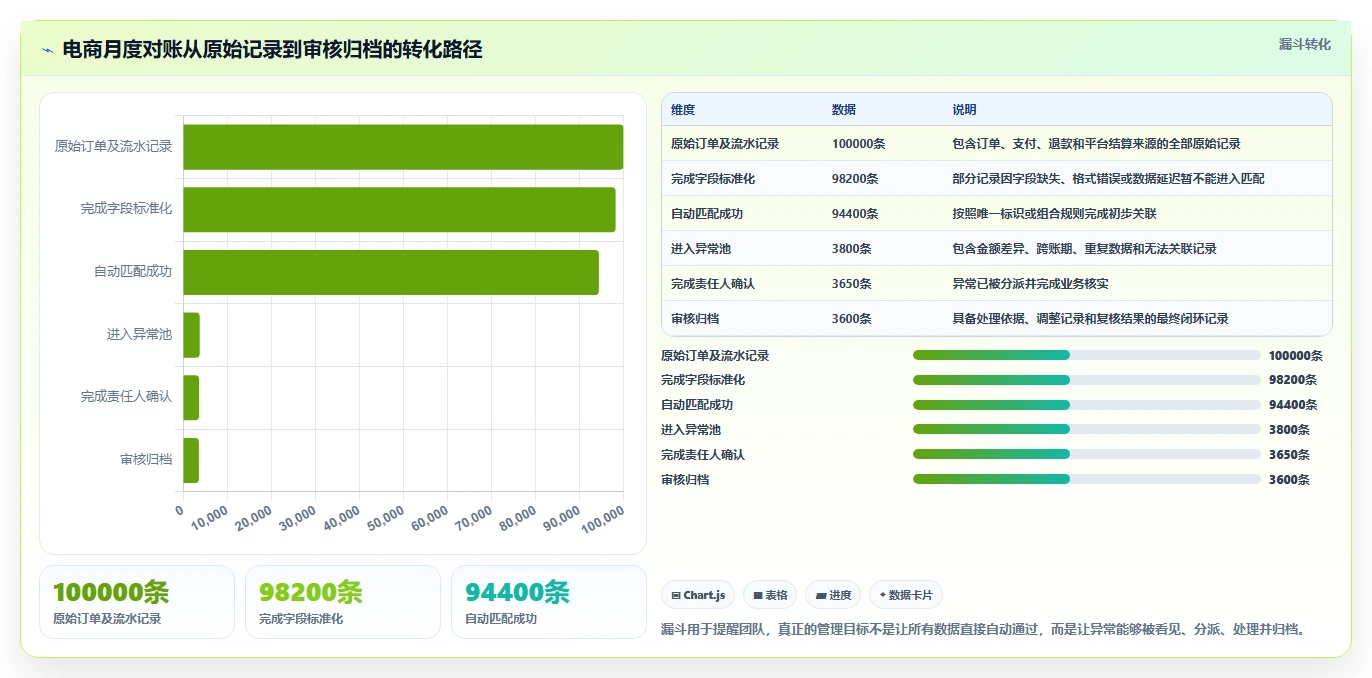The height and width of the screenshot is (678, 1372).
Task: Open the 98200条 data card
Action: pos(343,602)
